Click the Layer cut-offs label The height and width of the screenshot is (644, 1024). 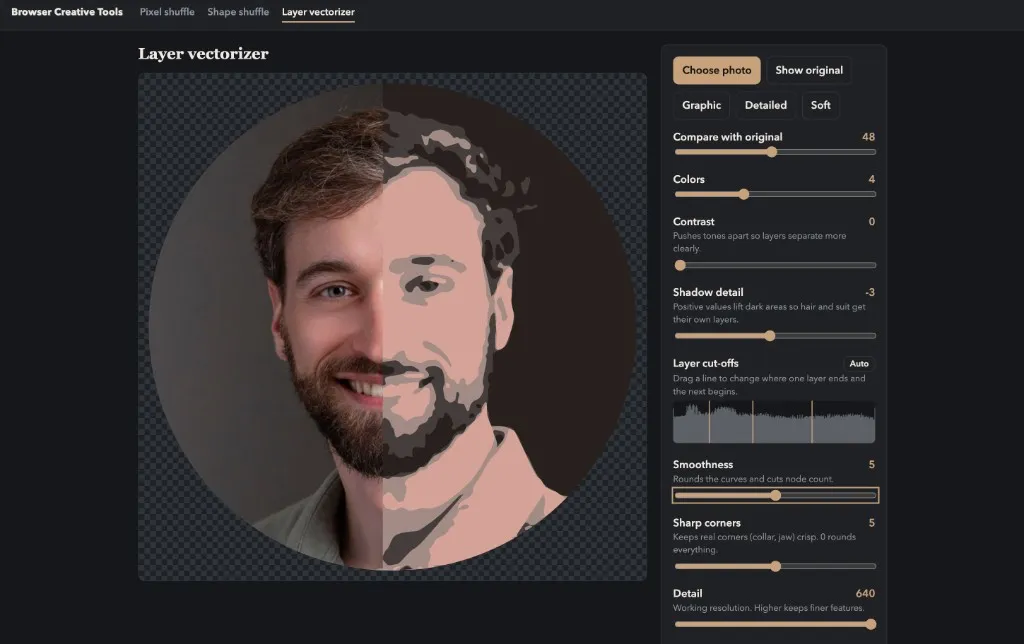705,363
